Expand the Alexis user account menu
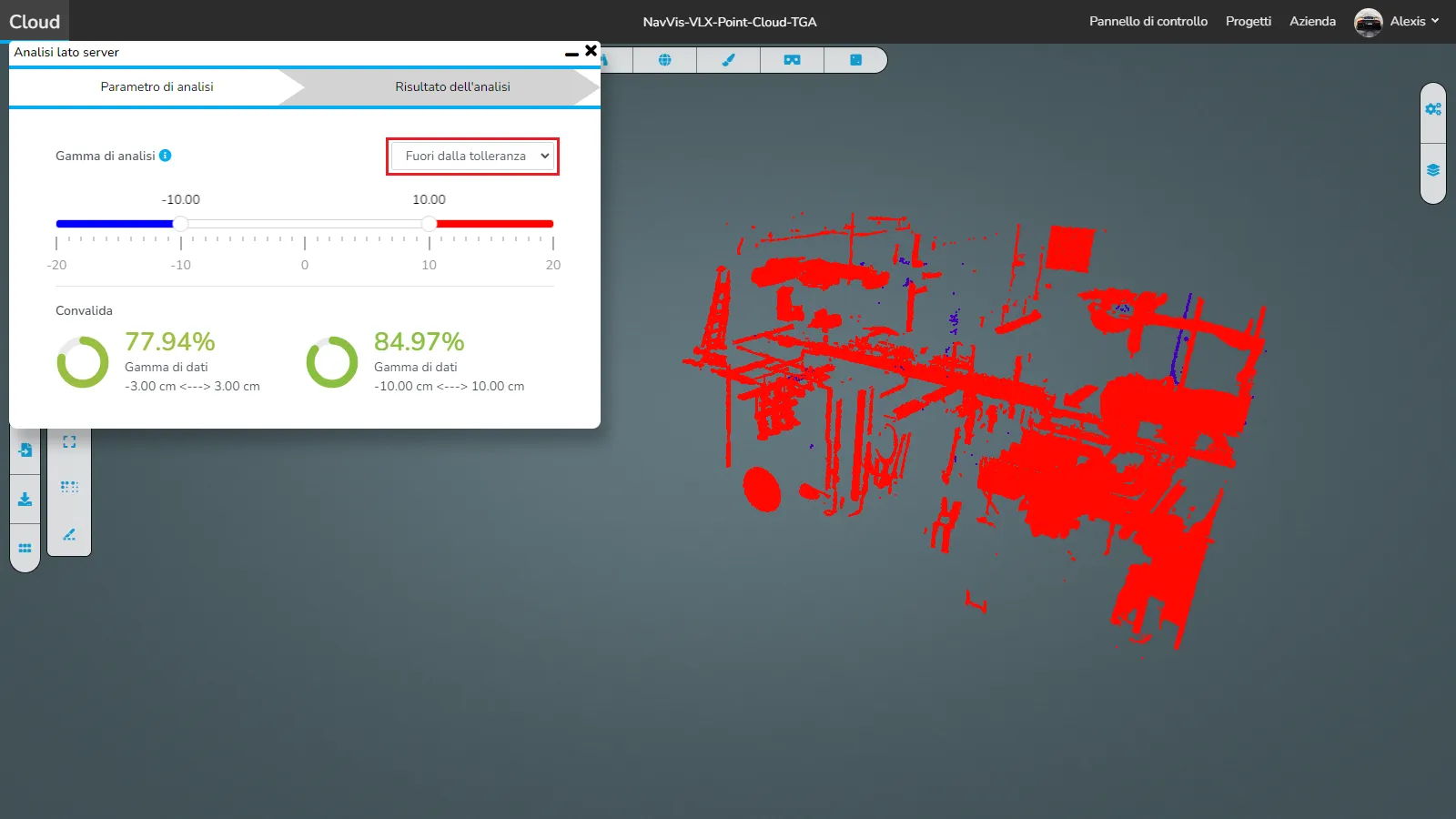The image size is (1456, 819). coord(1398,22)
